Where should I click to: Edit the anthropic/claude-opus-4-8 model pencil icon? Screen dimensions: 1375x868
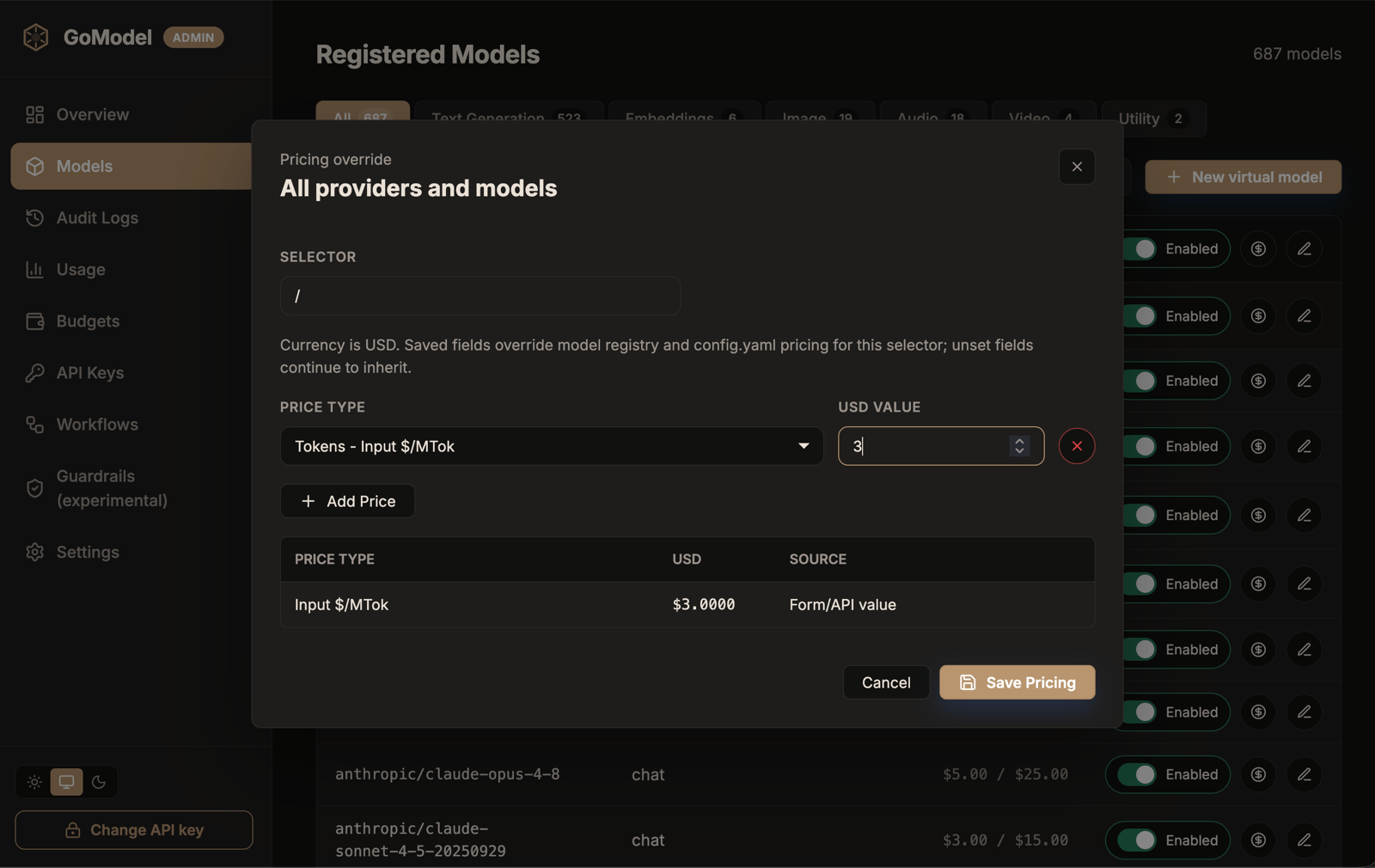[x=1304, y=774]
